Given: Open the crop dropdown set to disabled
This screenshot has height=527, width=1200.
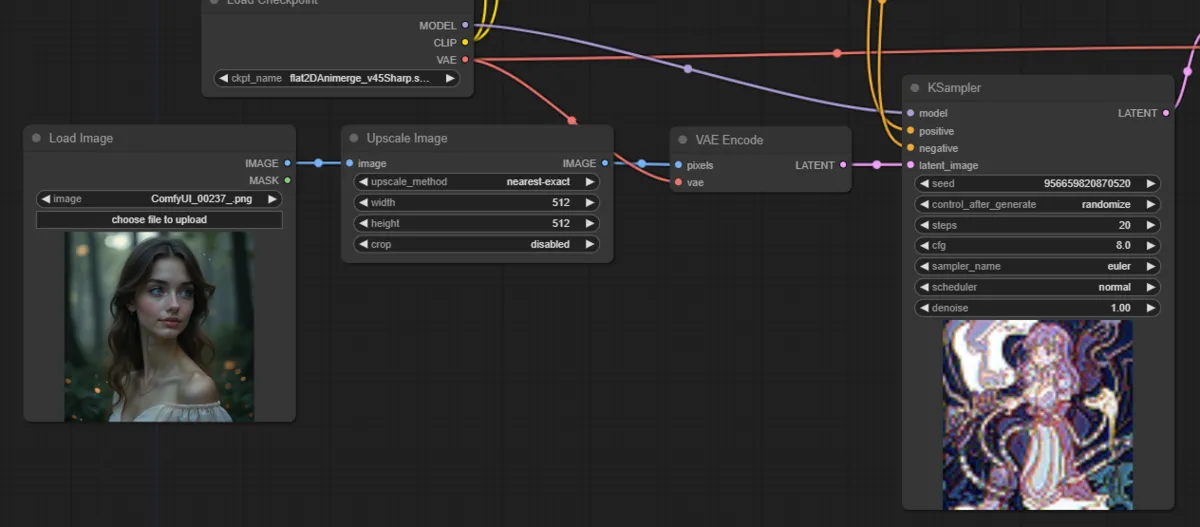Looking at the screenshot, I should [x=477, y=244].
